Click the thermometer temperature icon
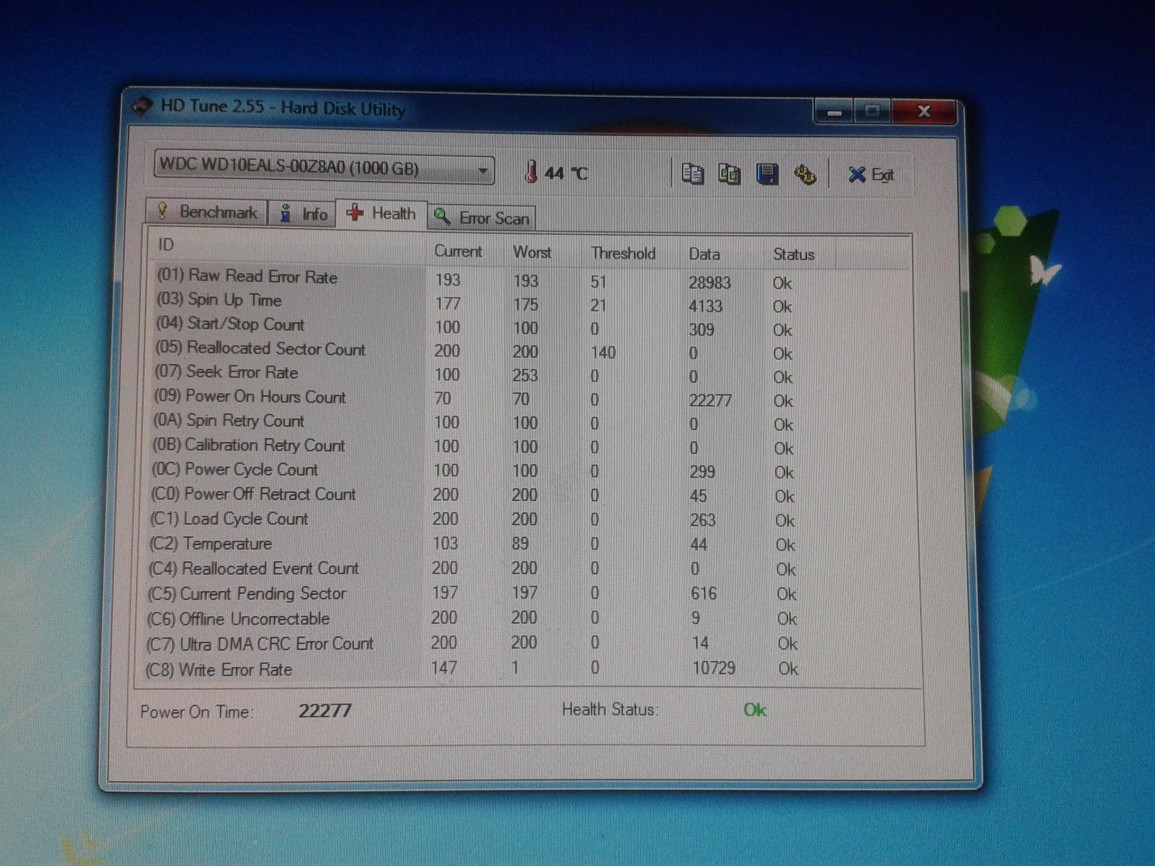The width and height of the screenshot is (1155, 866). click(x=530, y=172)
